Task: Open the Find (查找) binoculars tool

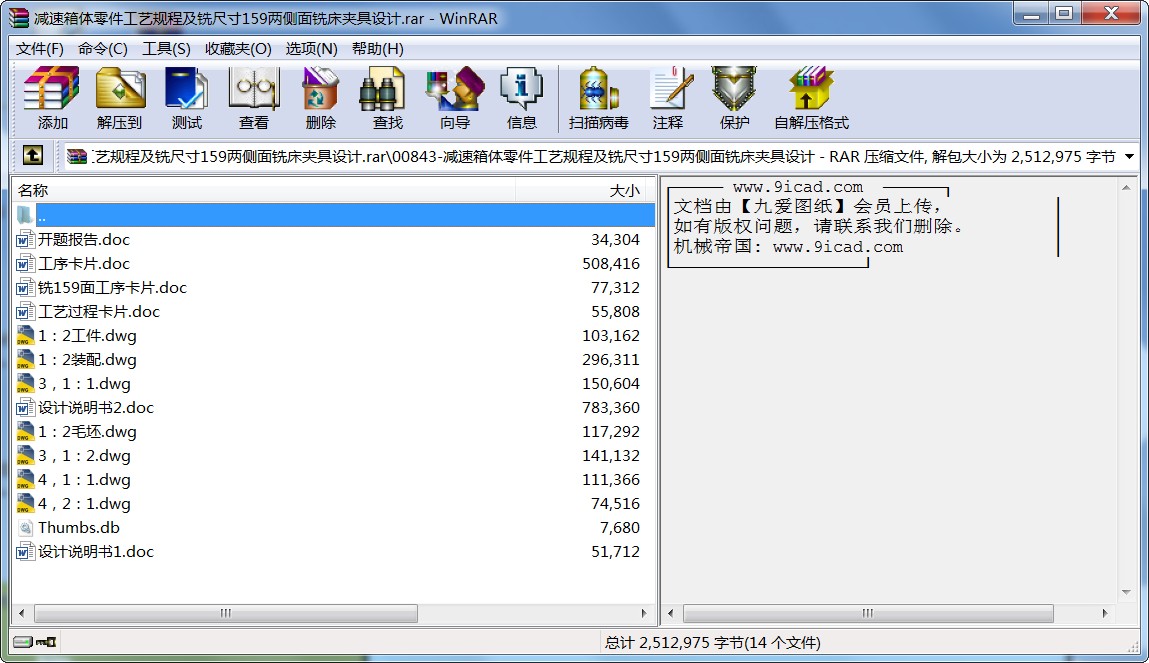Action: pos(388,98)
